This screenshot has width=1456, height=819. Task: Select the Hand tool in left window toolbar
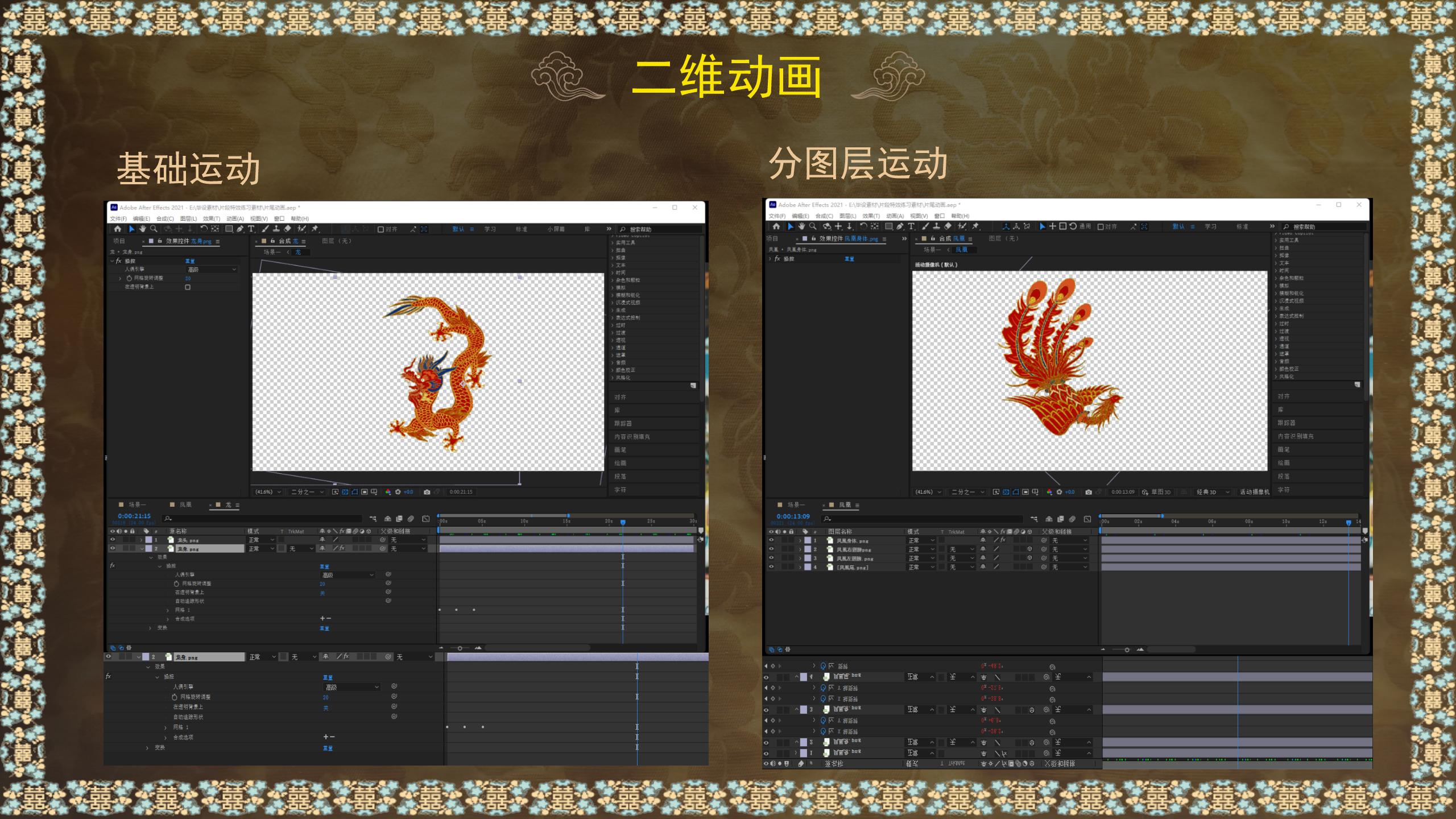(x=142, y=229)
